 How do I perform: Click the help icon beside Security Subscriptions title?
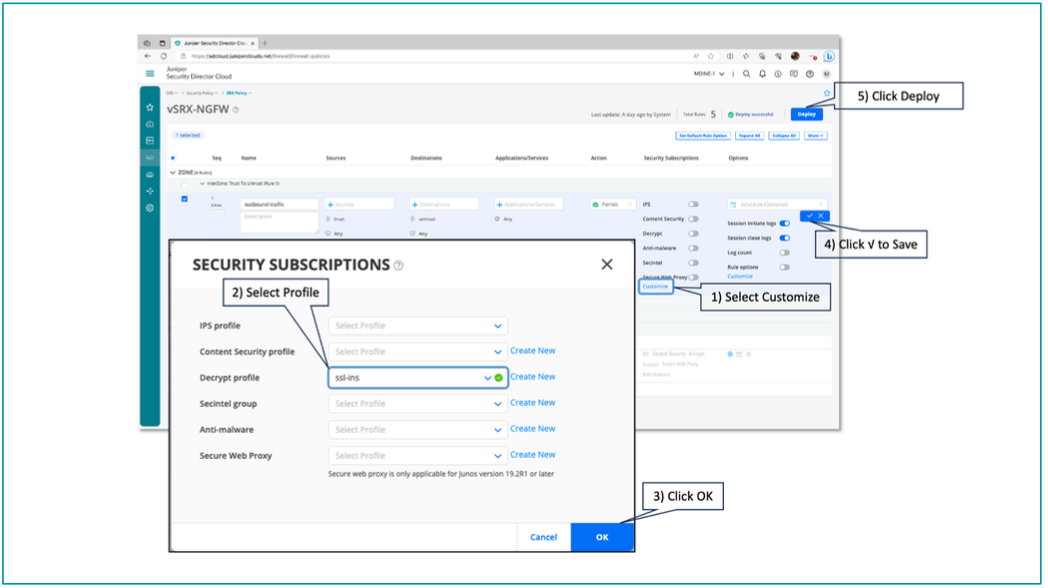coord(399,266)
